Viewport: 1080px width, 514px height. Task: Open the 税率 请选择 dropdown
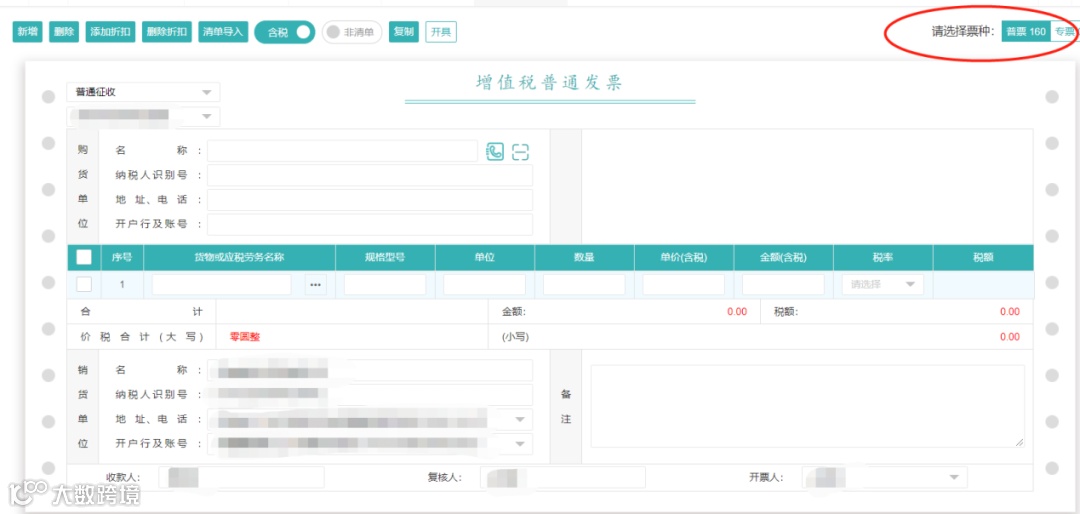pos(882,284)
